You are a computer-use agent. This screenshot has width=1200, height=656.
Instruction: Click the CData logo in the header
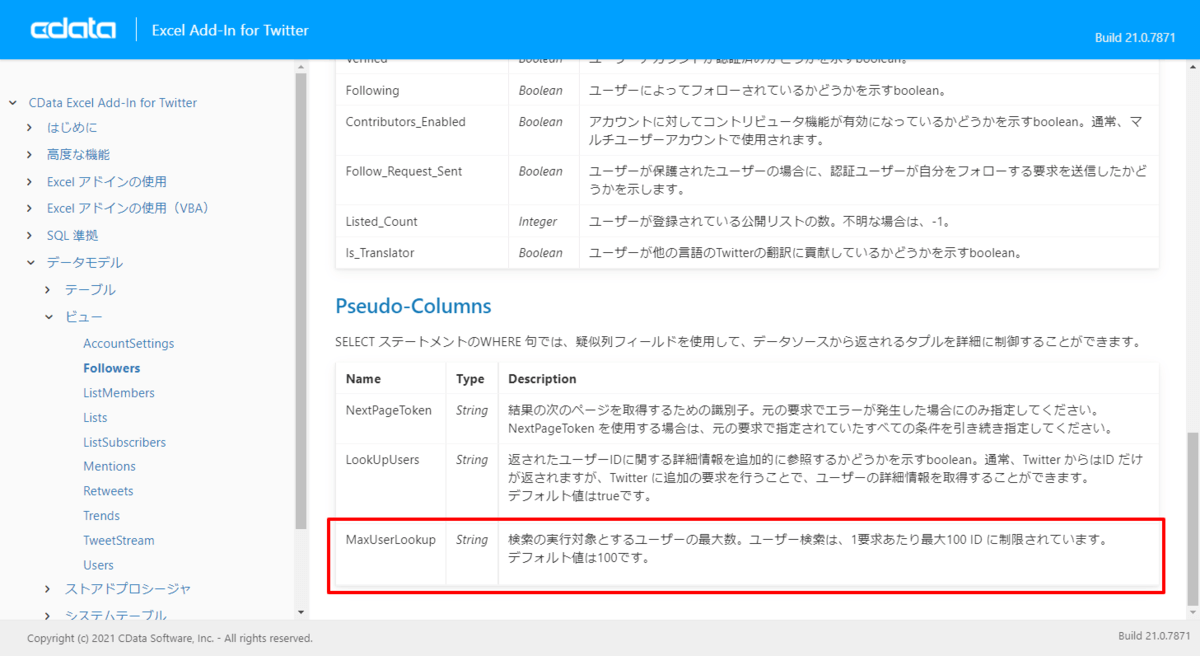coord(75,30)
